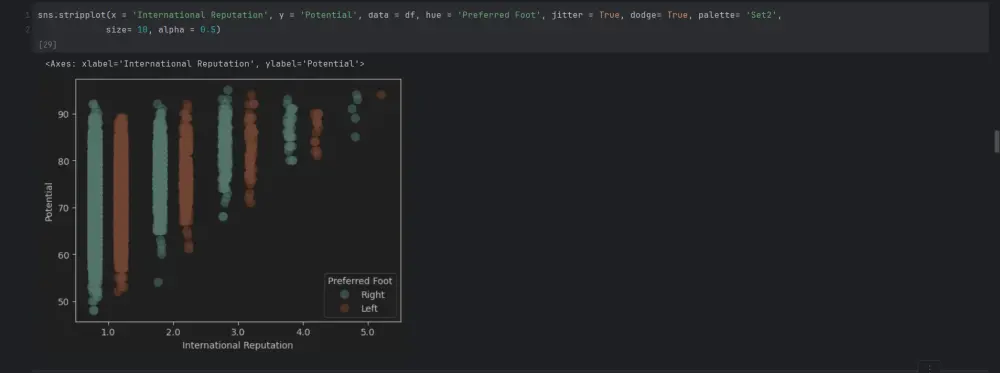Click the 50 y-axis tick label
The width and height of the screenshot is (1000, 373).
pyautogui.click(x=63, y=302)
